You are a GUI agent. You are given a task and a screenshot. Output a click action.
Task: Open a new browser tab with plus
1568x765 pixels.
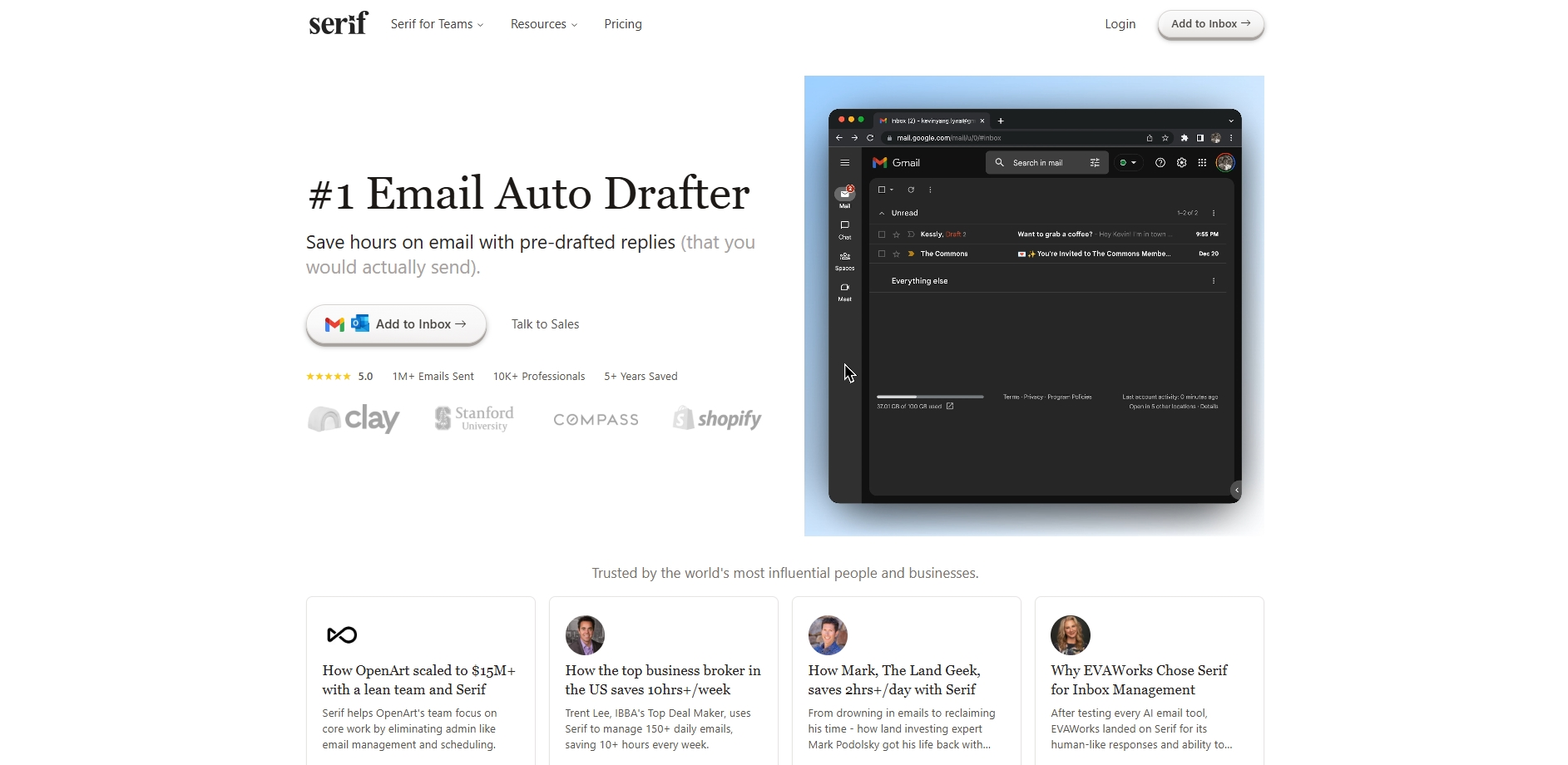(1001, 121)
